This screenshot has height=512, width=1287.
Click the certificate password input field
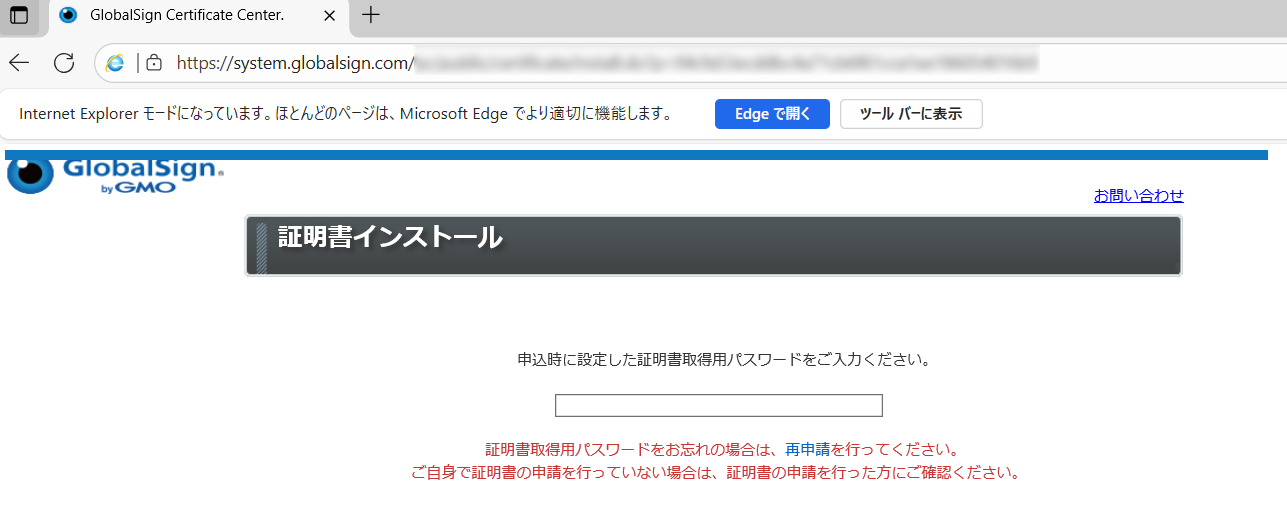click(718, 405)
